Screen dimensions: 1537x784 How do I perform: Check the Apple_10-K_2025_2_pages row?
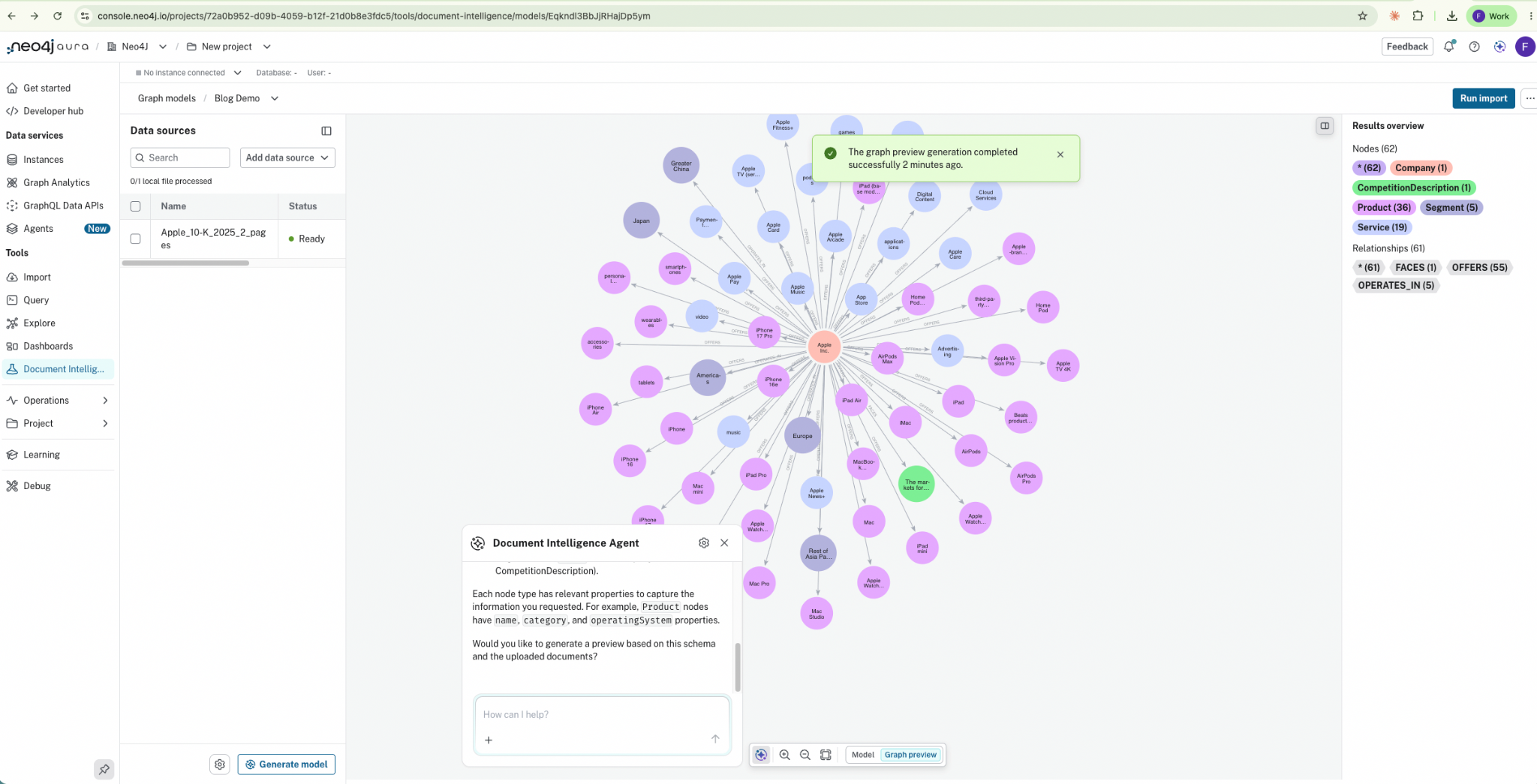(135, 239)
